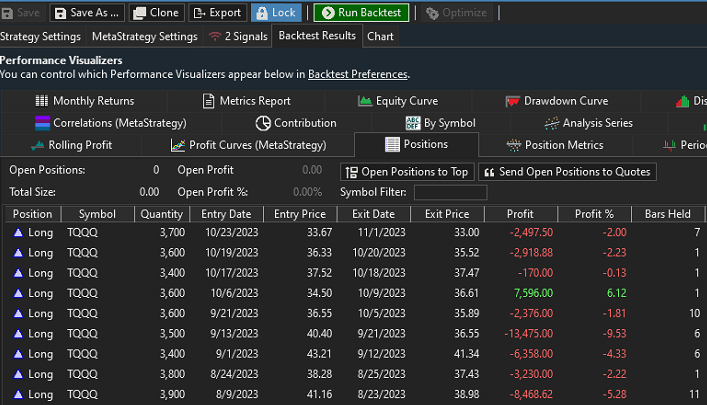707x405 pixels.
Task: Open the Rolling Profit visualizer
Action: coord(72,145)
